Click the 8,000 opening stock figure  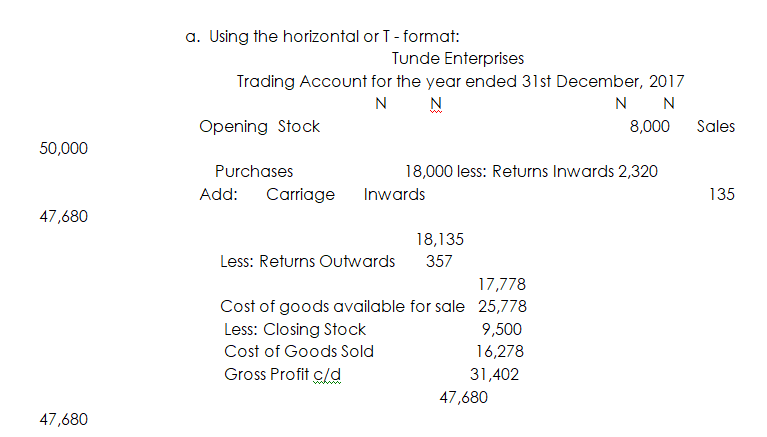pos(650,126)
